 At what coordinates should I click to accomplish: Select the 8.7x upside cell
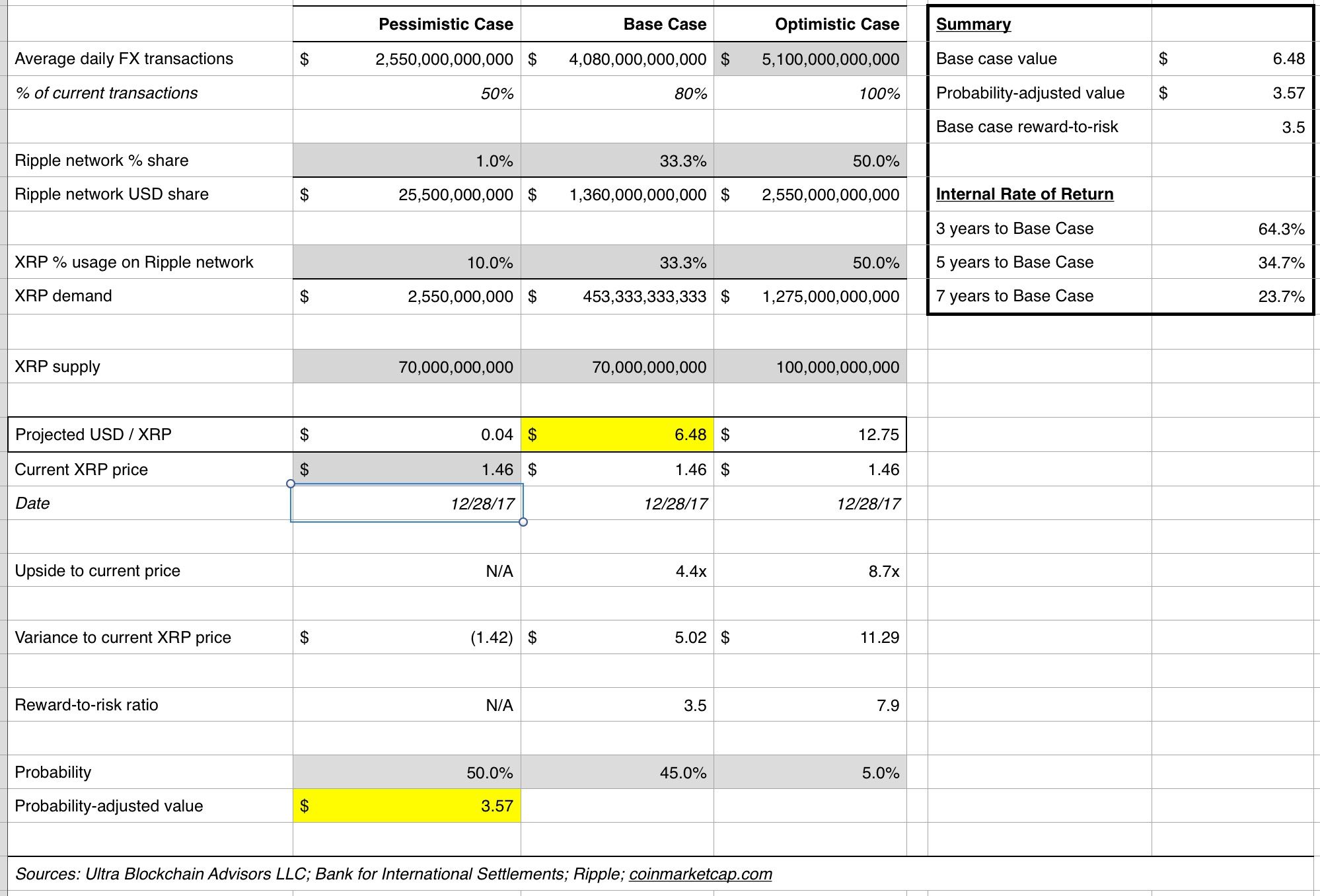[810, 571]
